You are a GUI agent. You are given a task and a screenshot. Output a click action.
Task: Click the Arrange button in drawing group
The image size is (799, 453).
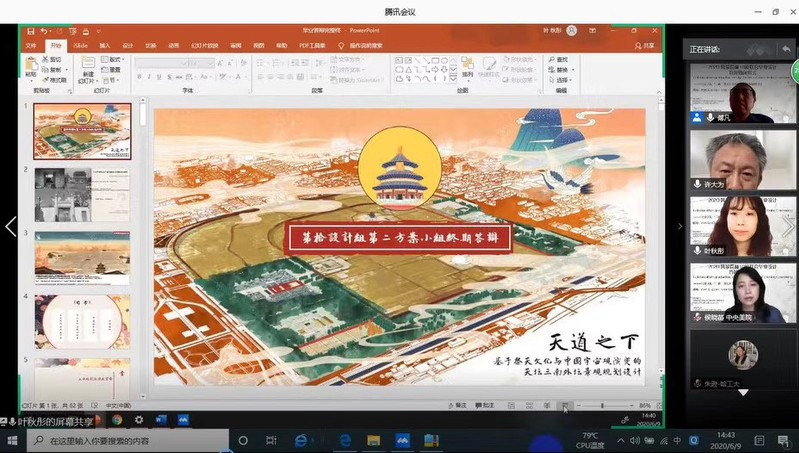[467, 69]
